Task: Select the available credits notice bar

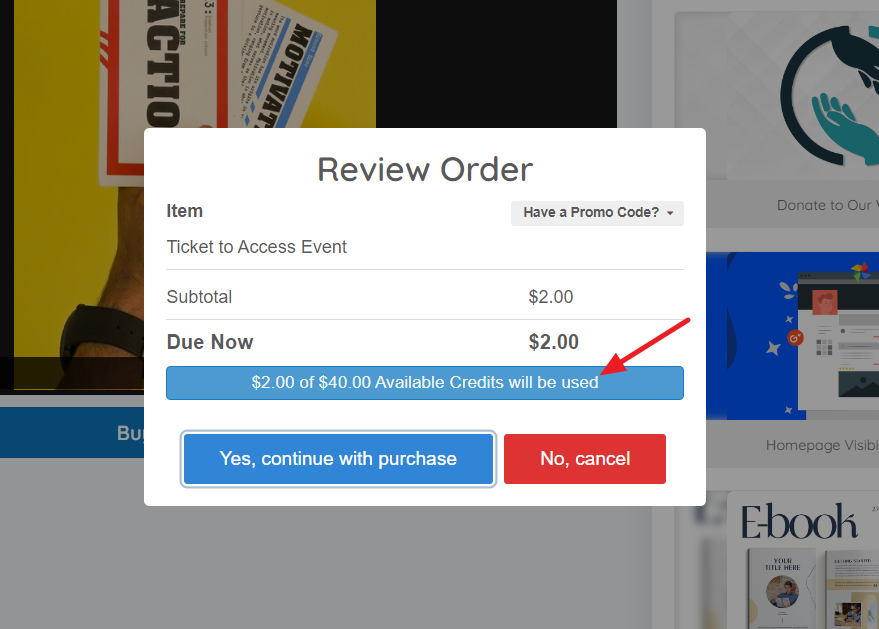Action: click(x=425, y=383)
